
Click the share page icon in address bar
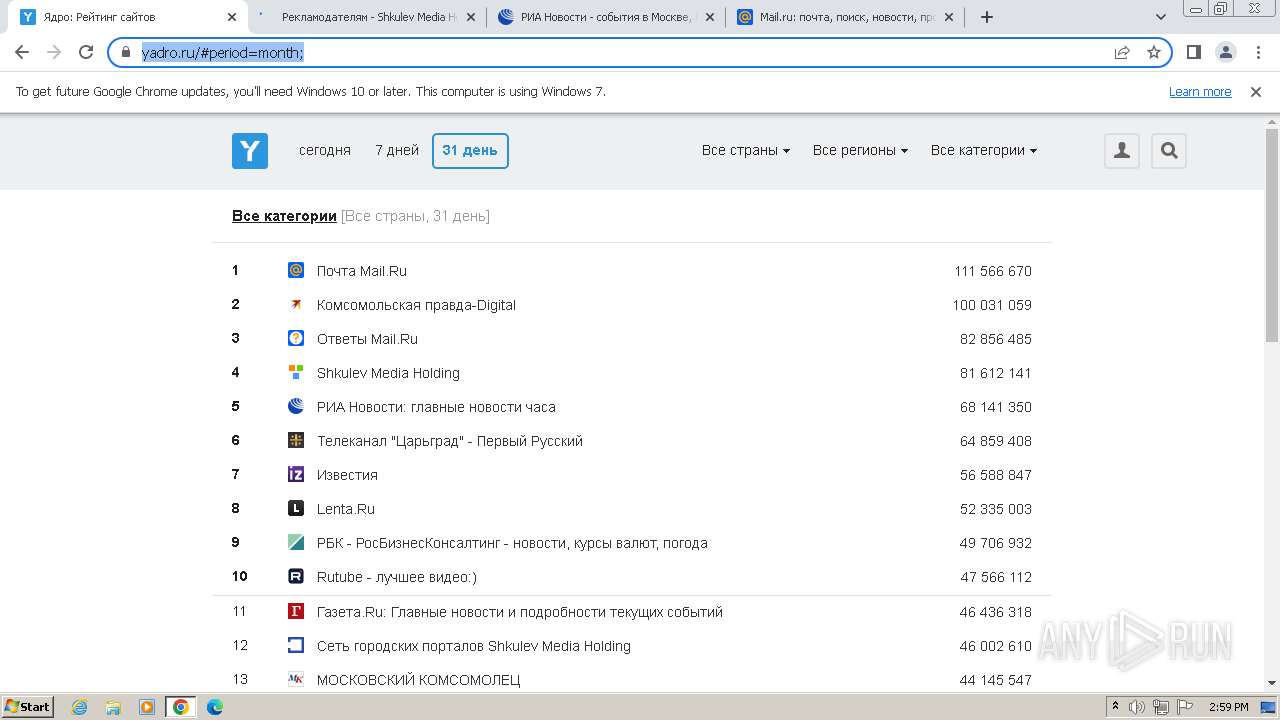1122,52
